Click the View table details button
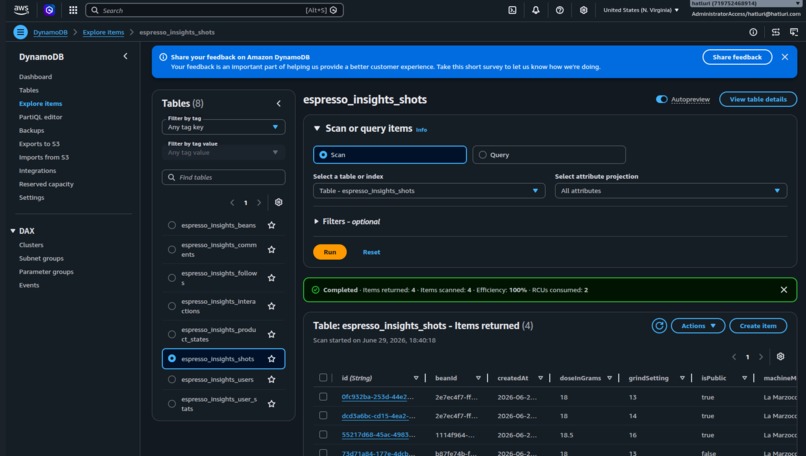 click(758, 99)
